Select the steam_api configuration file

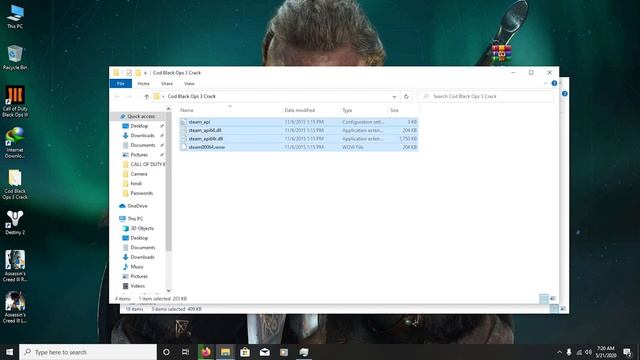pyautogui.click(x=299, y=122)
